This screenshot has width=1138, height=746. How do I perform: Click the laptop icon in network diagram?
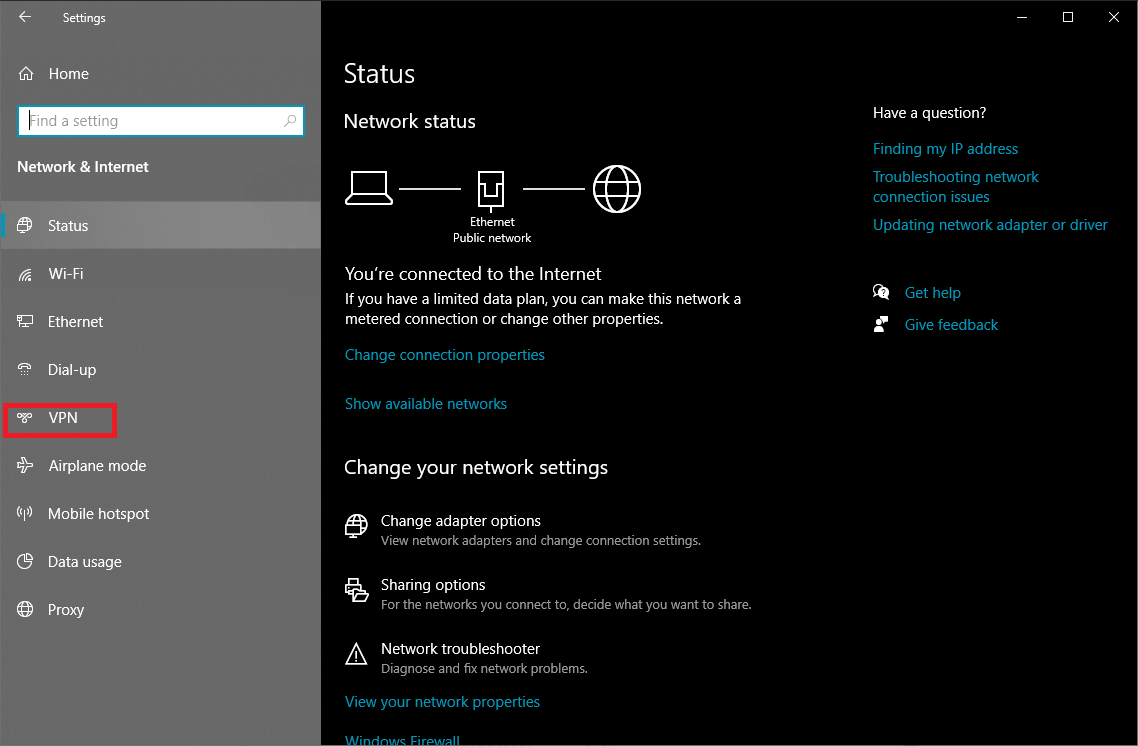tap(369, 188)
